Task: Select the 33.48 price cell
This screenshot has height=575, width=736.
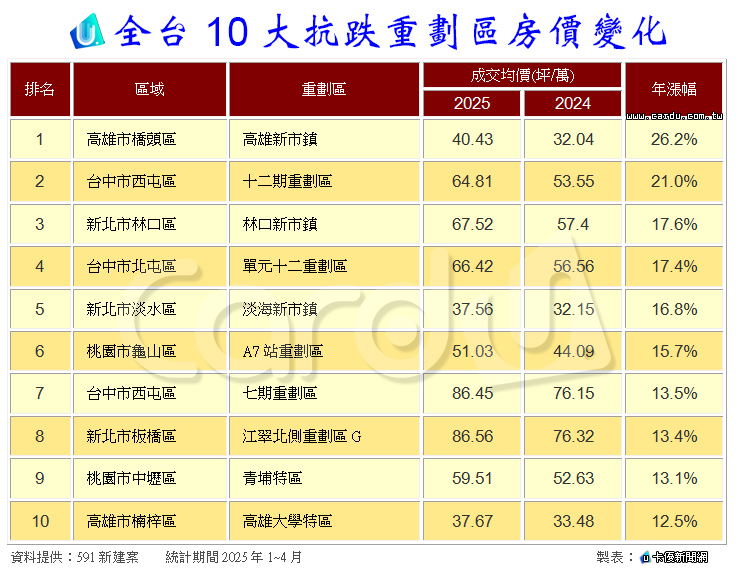Action: click(573, 521)
